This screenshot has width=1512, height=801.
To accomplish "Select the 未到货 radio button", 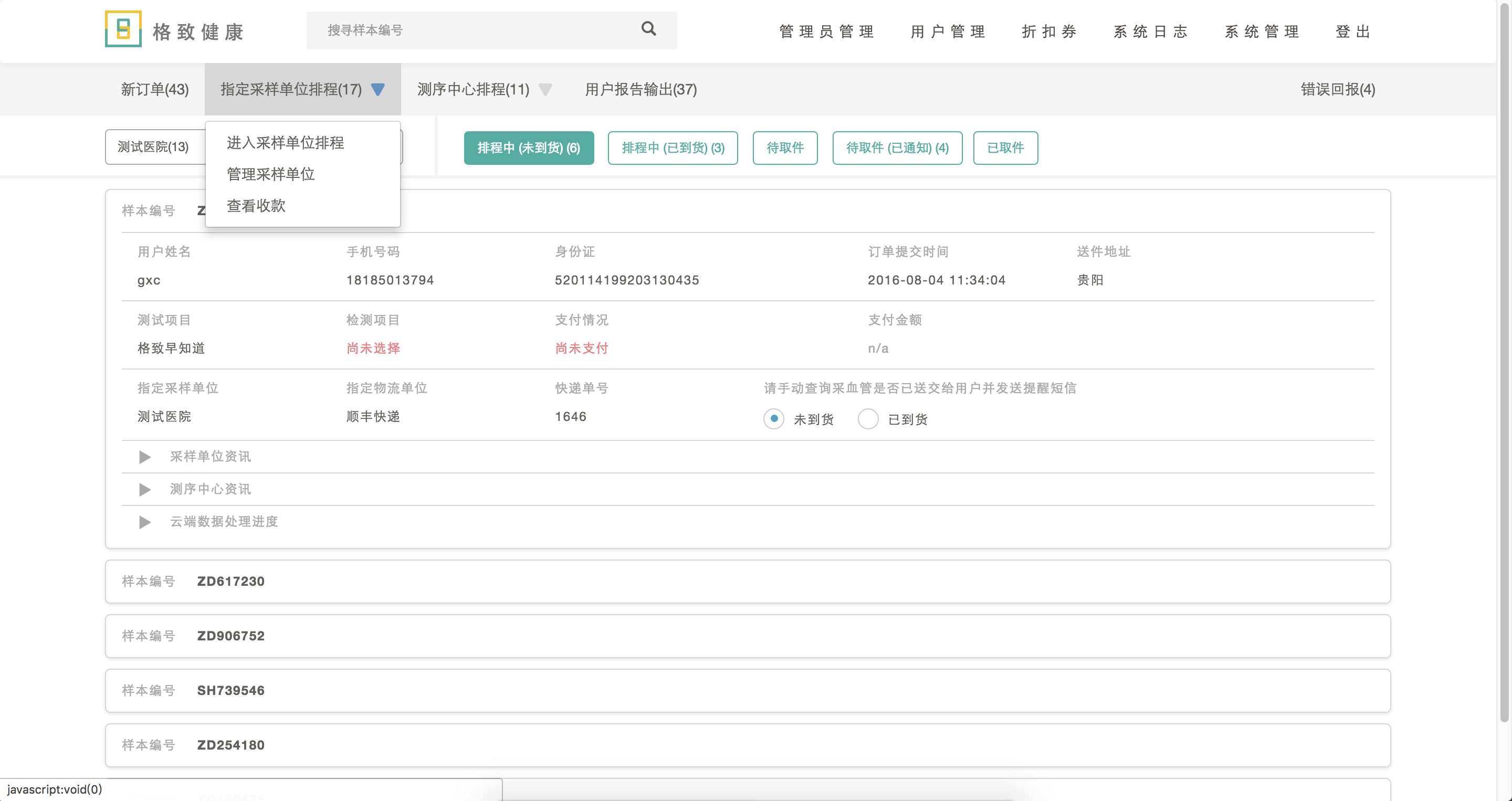I will tap(774, 419).
